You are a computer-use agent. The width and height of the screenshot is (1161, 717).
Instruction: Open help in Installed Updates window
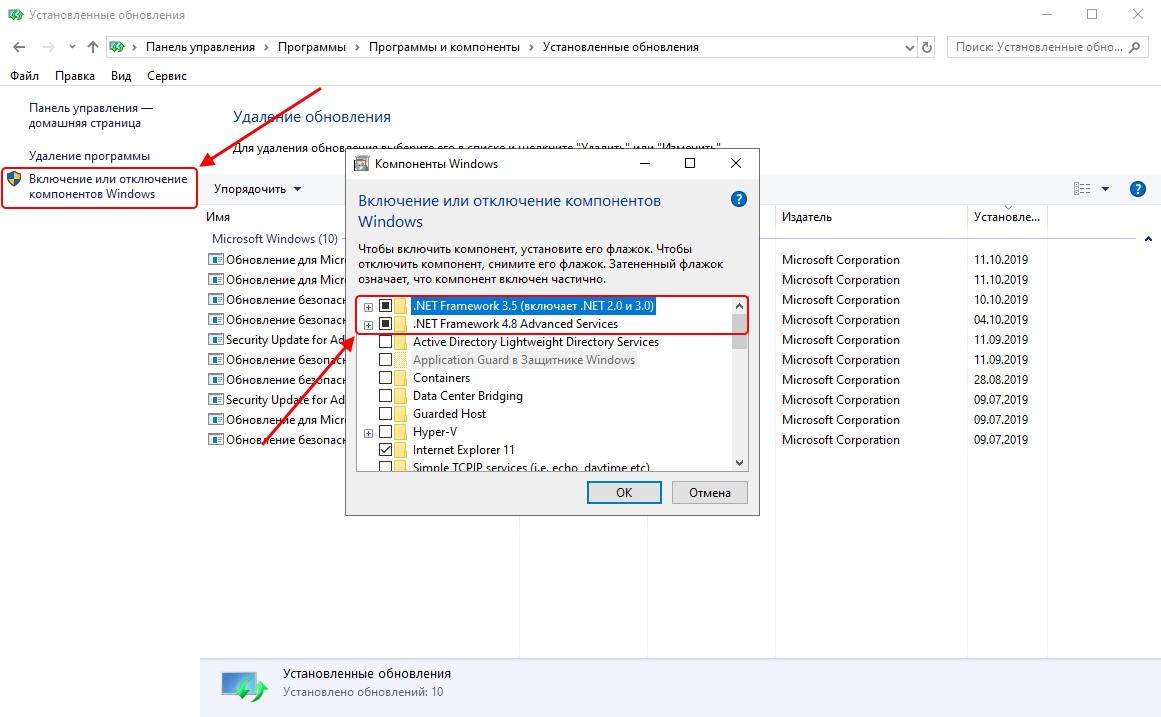click(1137, 189)
